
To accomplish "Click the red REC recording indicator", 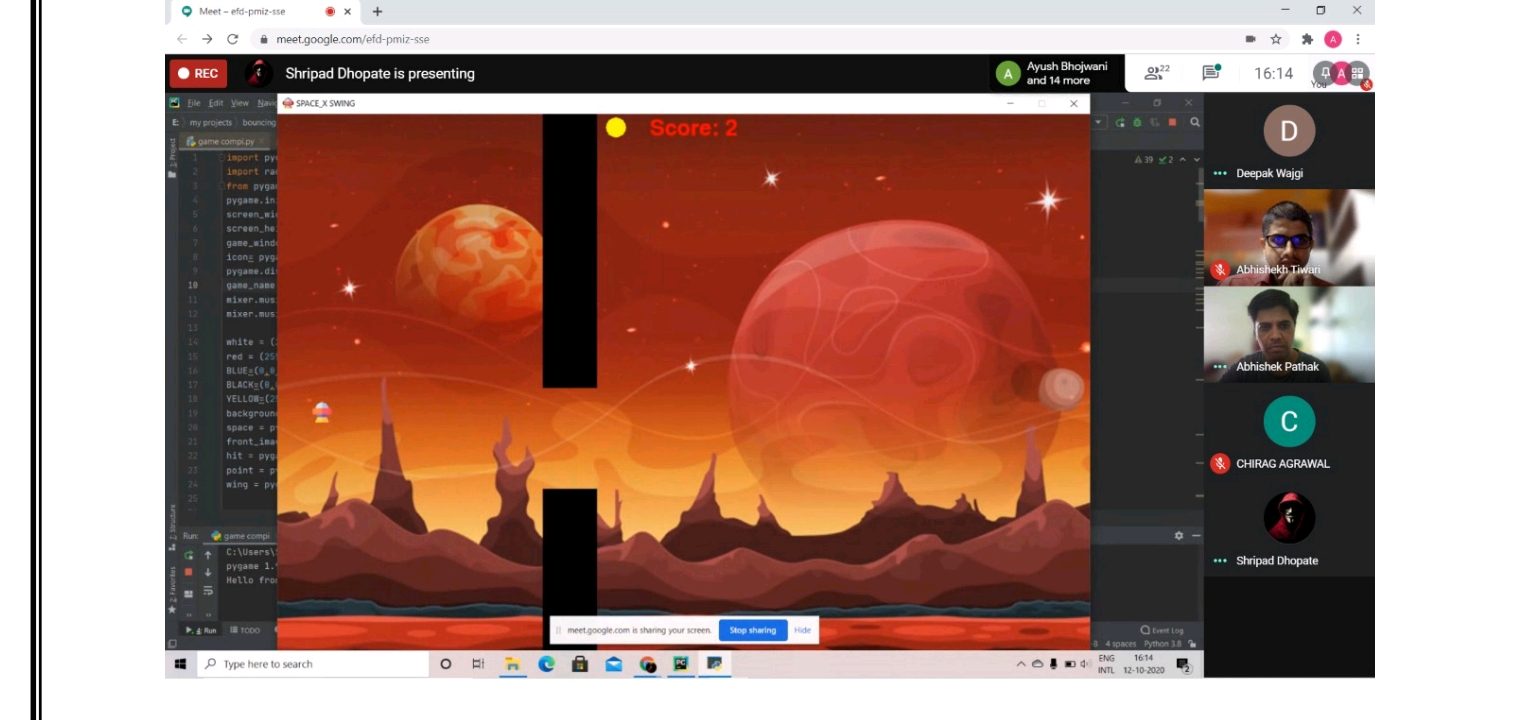I will (x=198, y=73).
